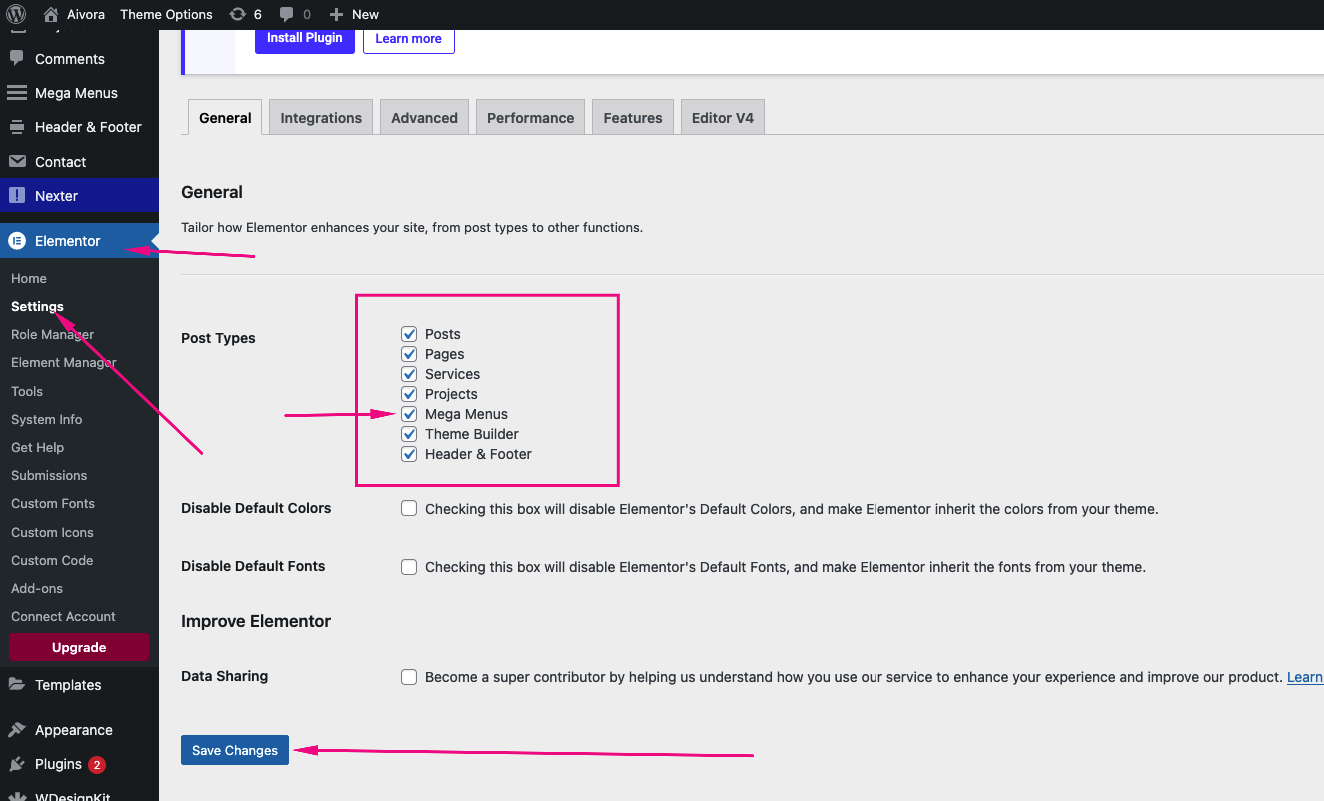Viewport: 1324px width, 801px height.
Task: Click the Install Plugin button
Action: click(304, 38)
